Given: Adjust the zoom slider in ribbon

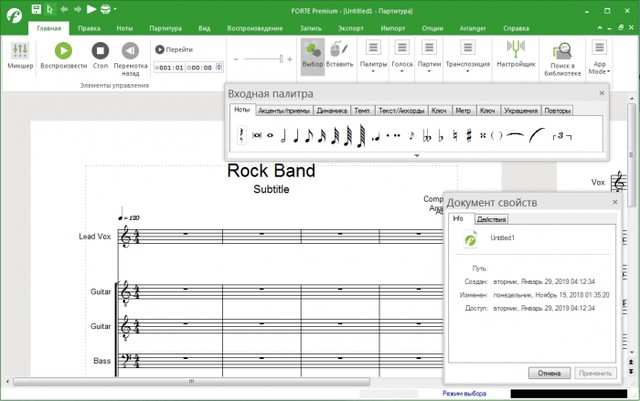Looking at the screenshot, I should (x=284, y=59).
